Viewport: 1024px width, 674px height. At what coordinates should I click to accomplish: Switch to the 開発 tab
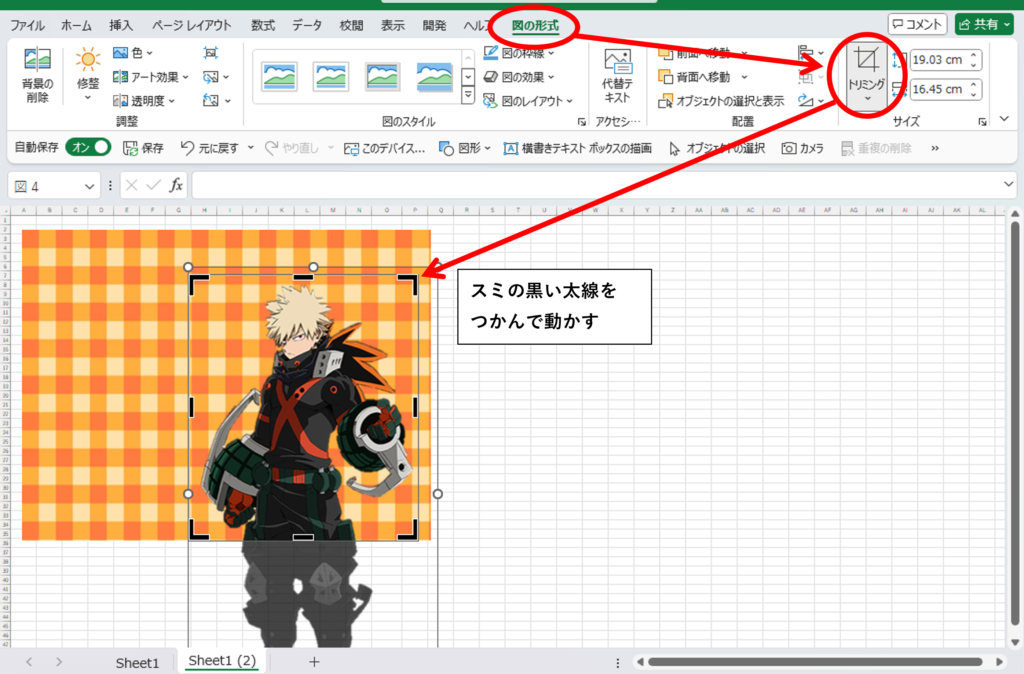pyautogui.click(x=434, y=25)
